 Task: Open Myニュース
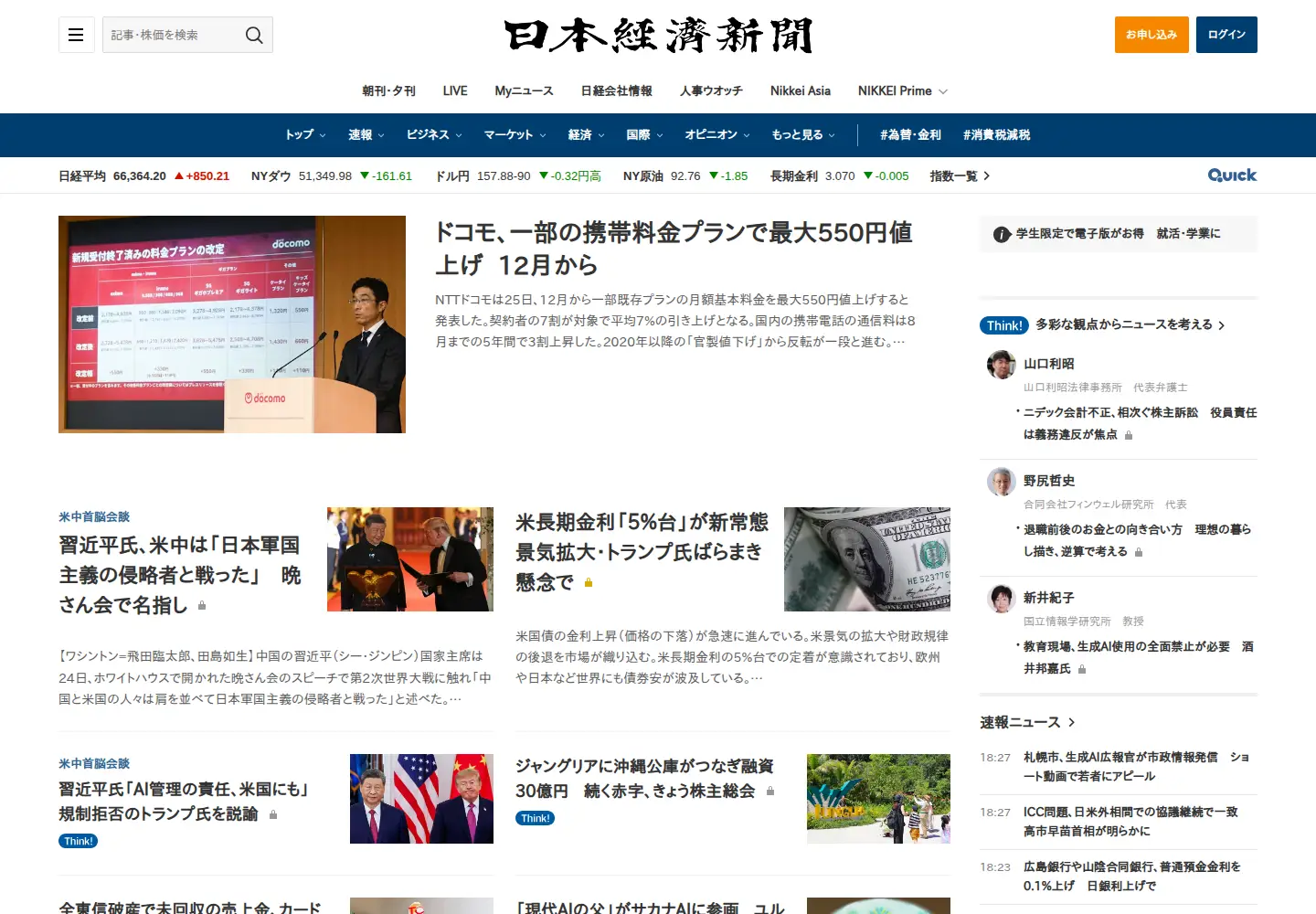[524, 90]
